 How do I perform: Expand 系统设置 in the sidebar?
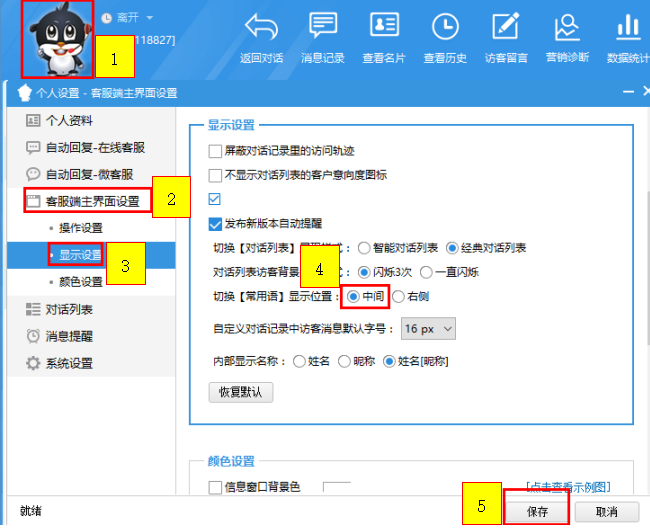(x=68, y=363)
